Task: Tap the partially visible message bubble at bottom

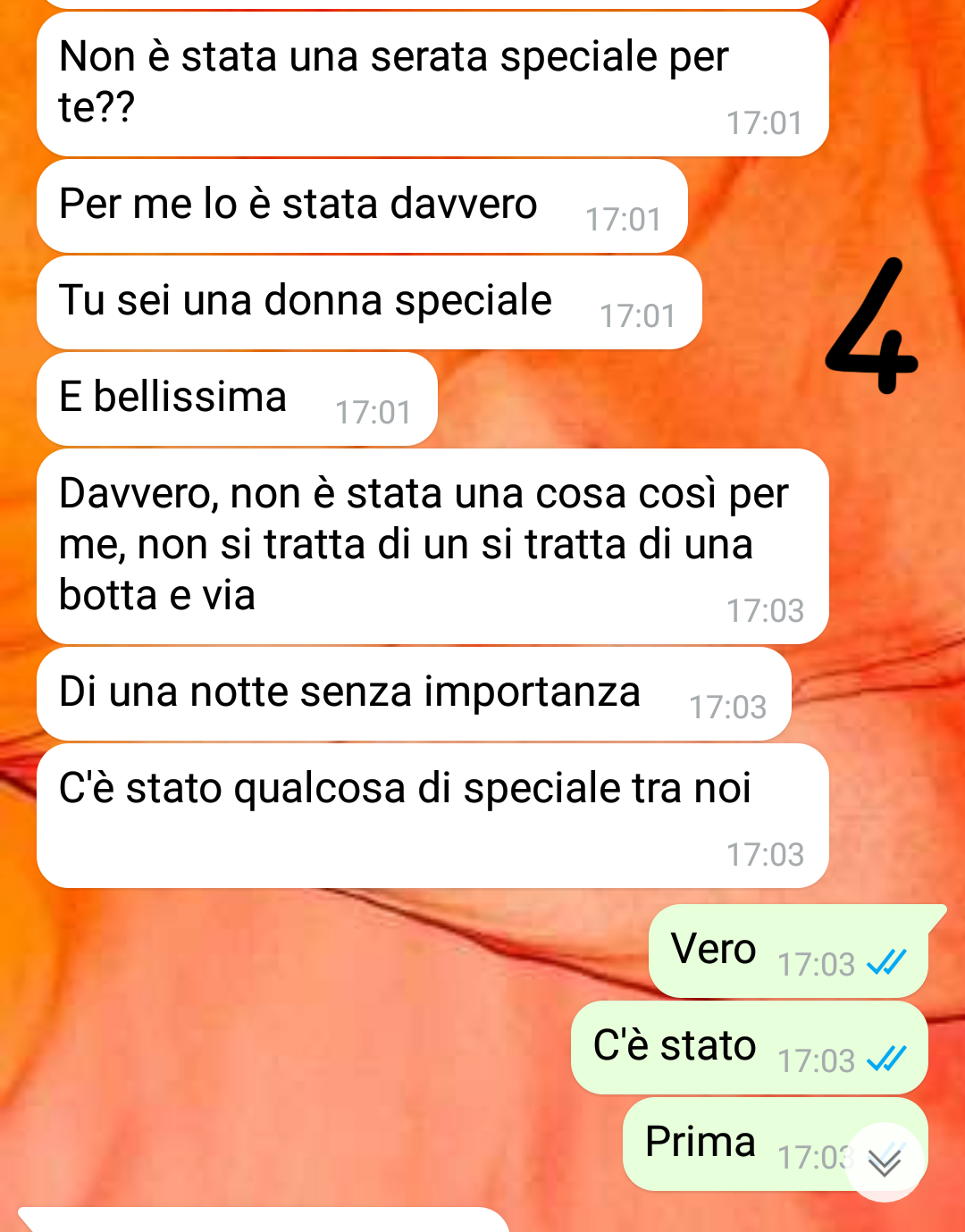Action: [x=264, y=1219]
